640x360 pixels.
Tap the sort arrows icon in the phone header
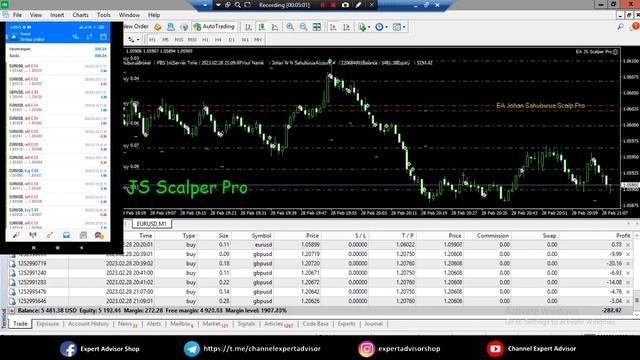[x=89, y=37]
